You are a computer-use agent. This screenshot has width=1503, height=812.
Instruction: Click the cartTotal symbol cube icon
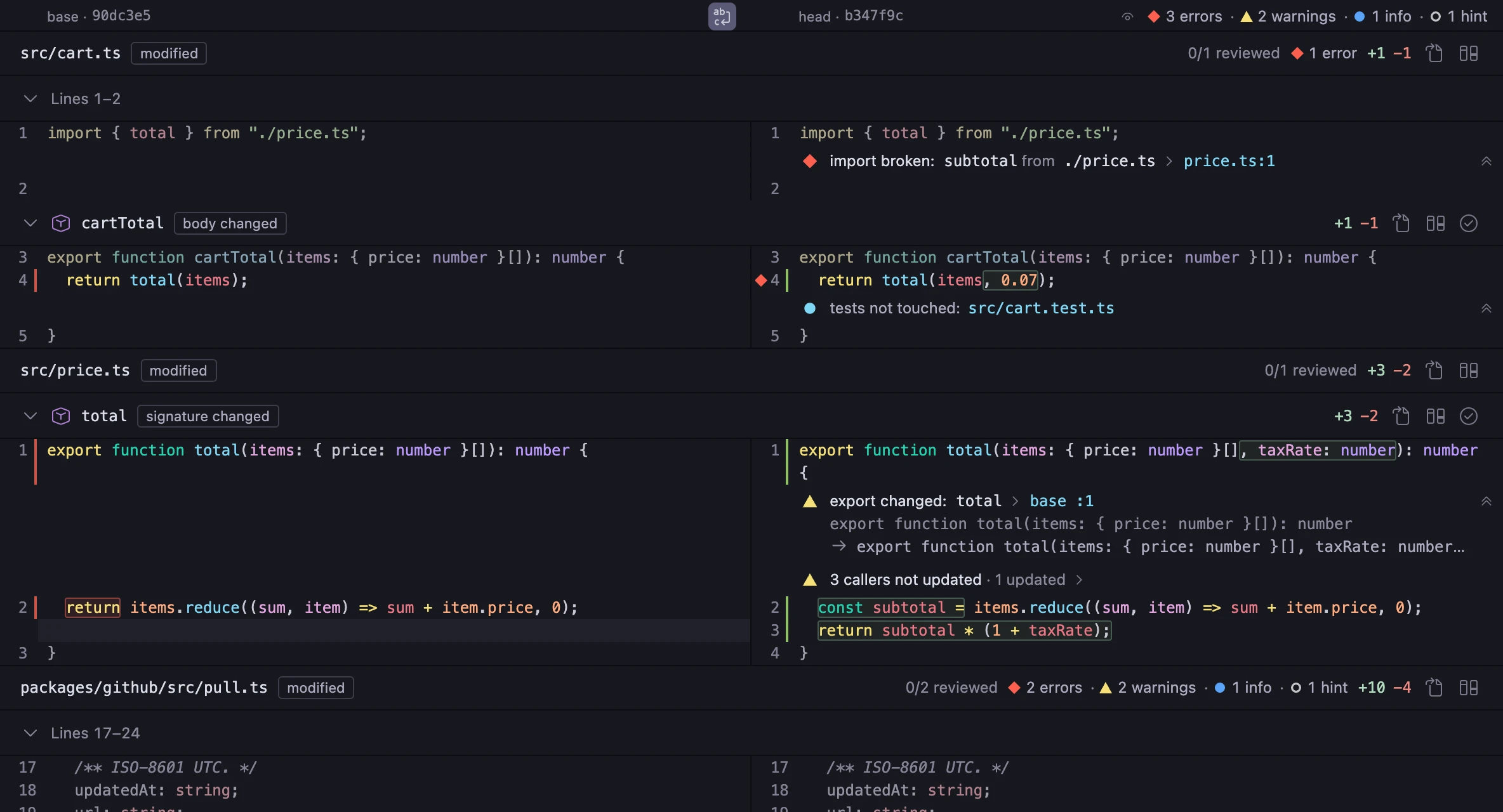tap(61, 223)
